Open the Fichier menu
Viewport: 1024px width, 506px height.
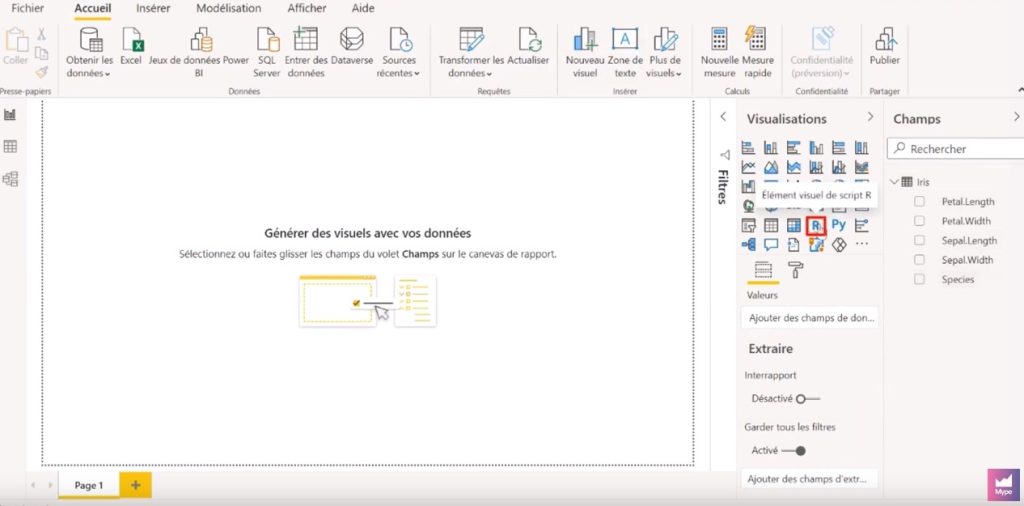pyautogui.click(x=28, y=8)
